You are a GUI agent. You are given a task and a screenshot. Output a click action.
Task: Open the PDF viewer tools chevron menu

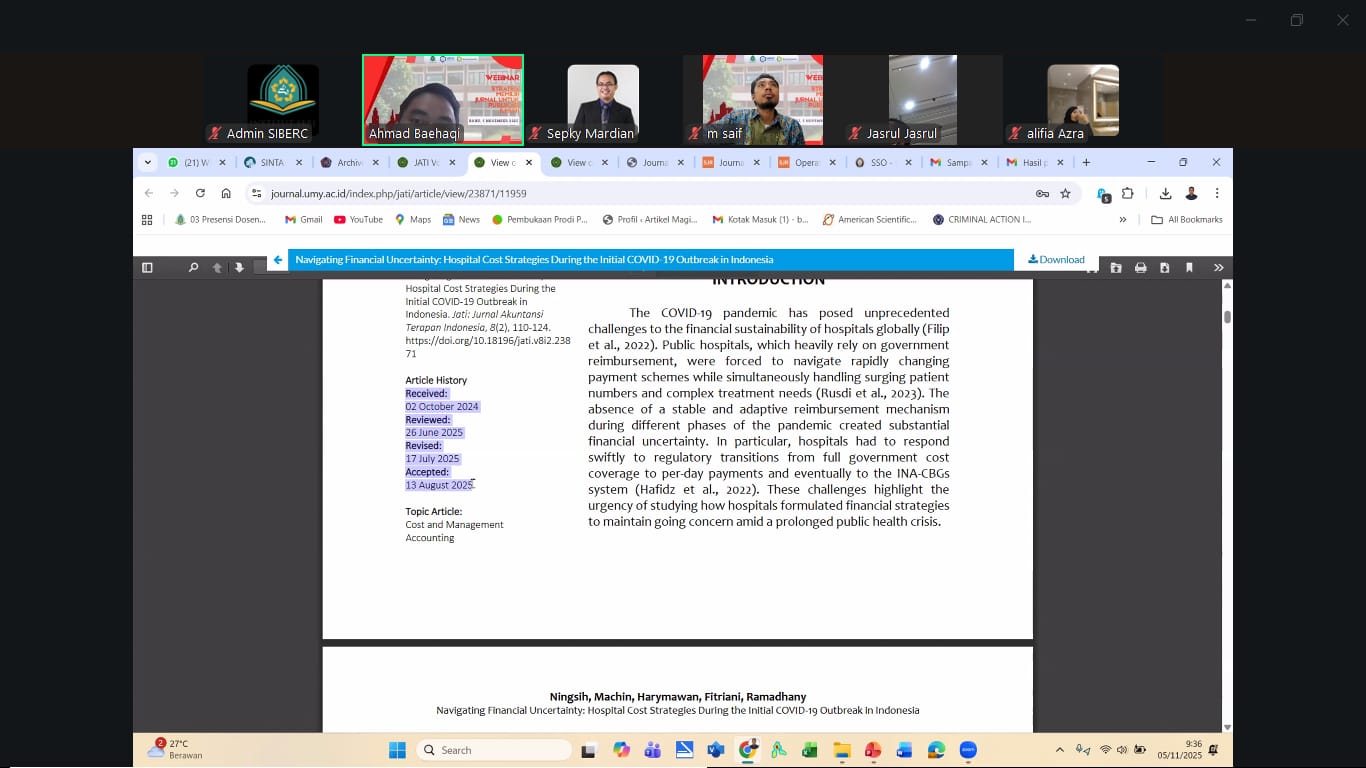[1218, 268]
